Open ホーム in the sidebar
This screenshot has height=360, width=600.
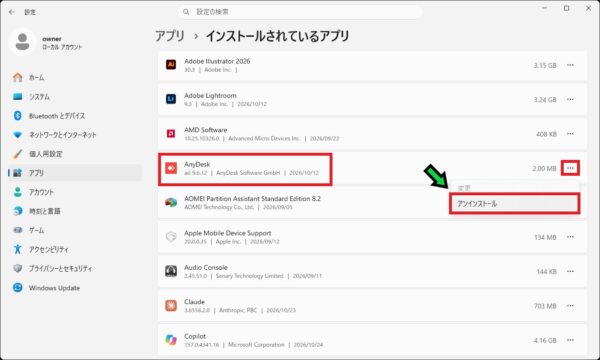click(x=75, y=78)
